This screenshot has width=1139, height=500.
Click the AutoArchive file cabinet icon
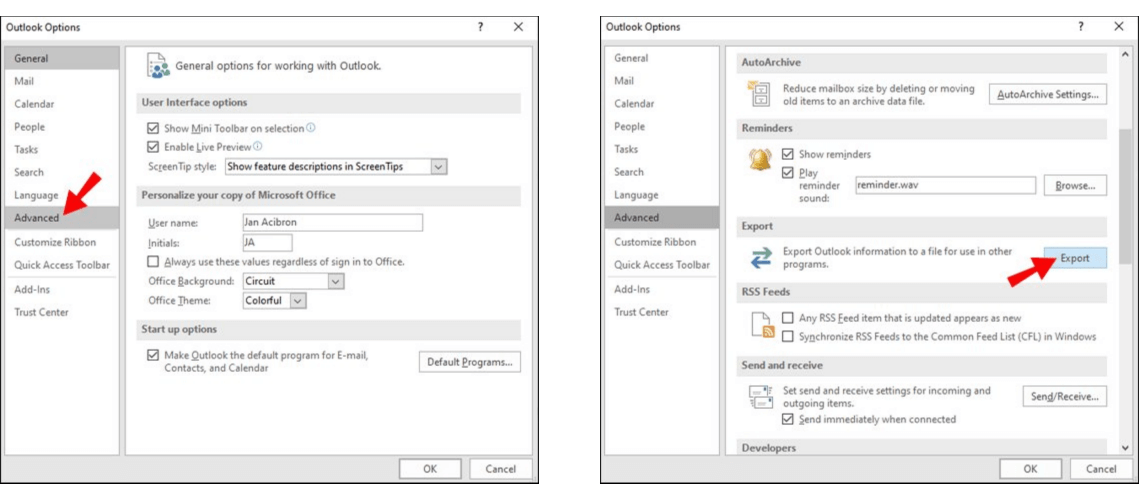(x=758, y=95)
